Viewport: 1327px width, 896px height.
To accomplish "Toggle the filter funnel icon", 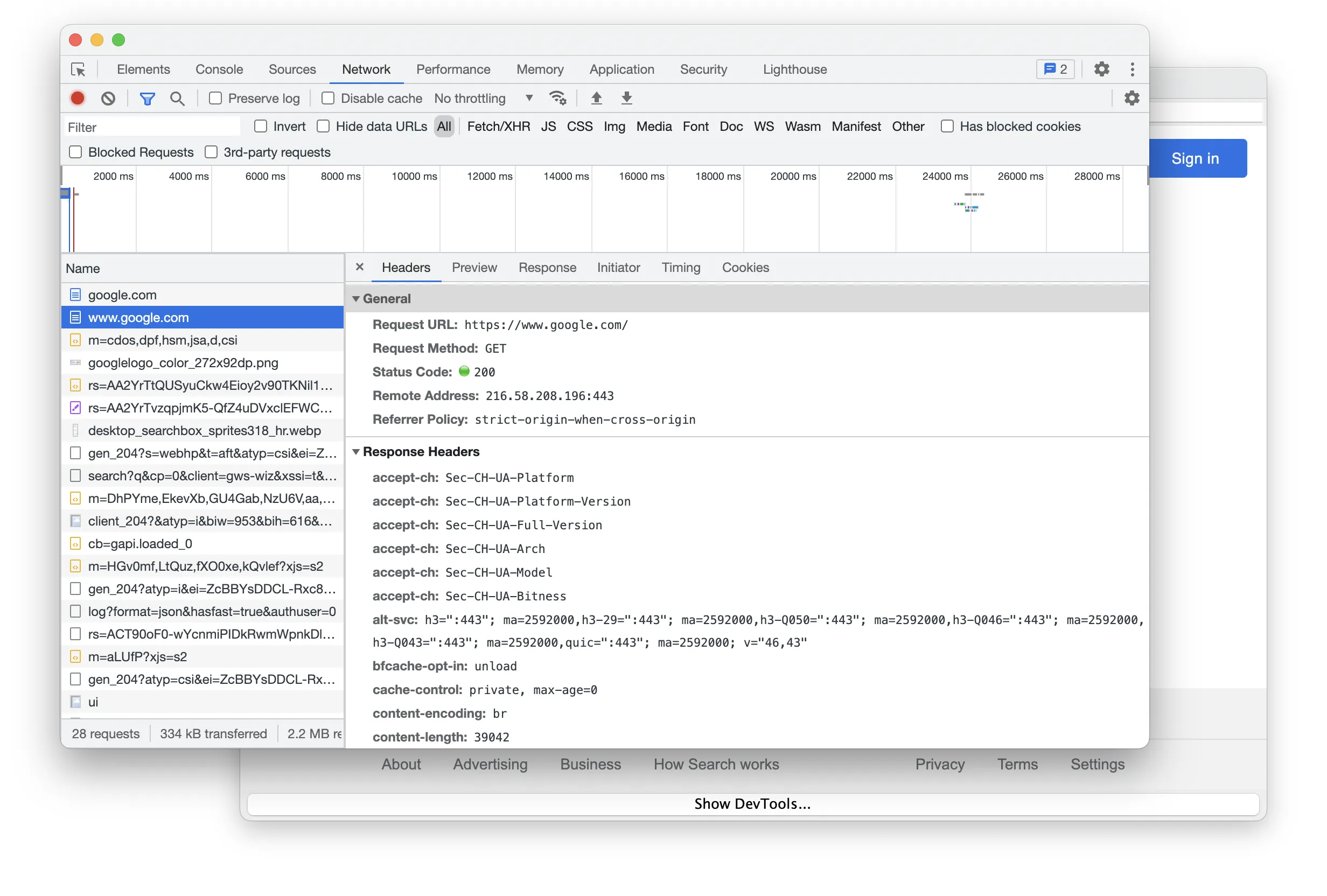I will (x=148, y=99).
